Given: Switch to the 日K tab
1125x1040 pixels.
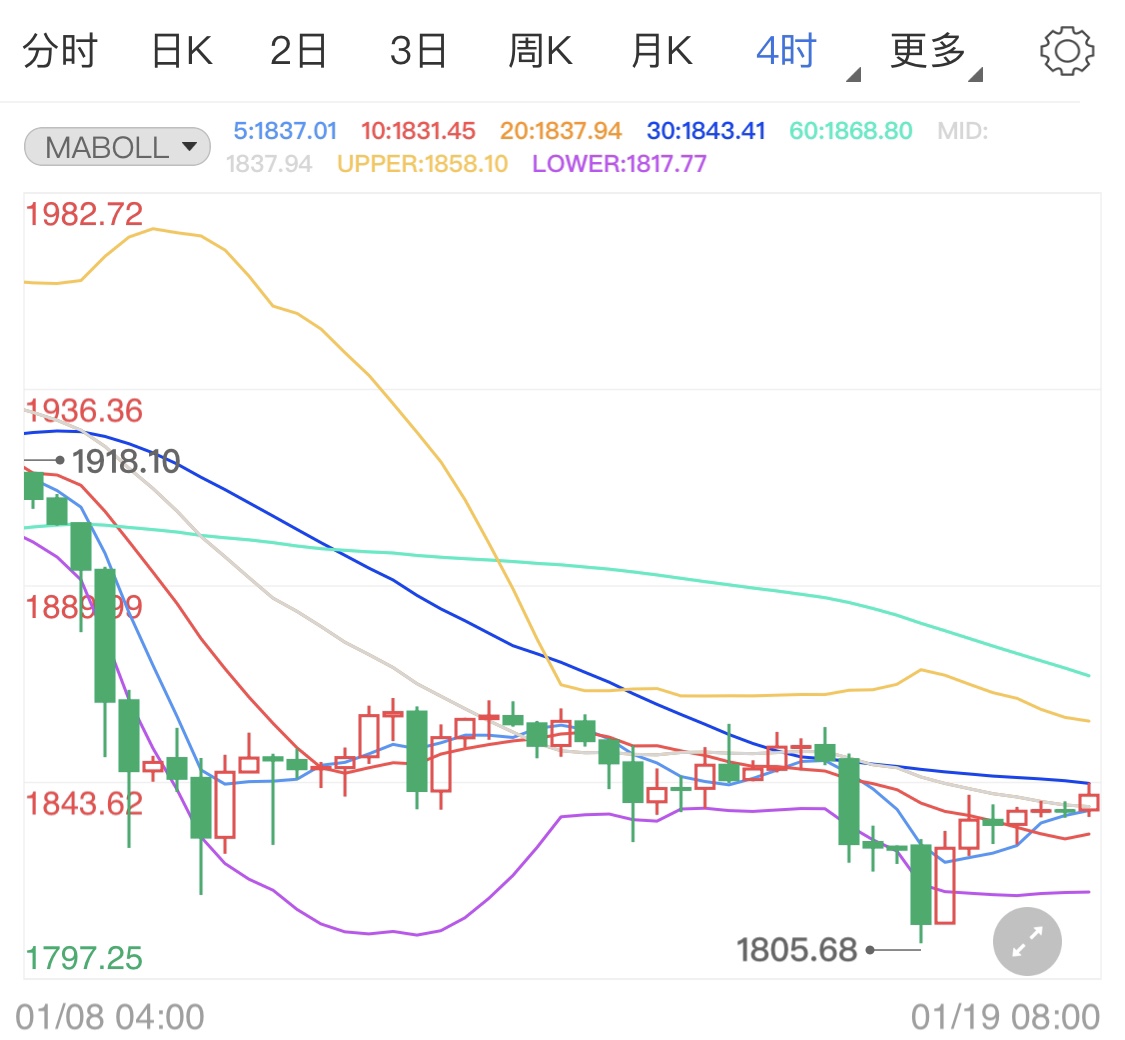Looking at the screenshot, I should click(x=182, y=51).
